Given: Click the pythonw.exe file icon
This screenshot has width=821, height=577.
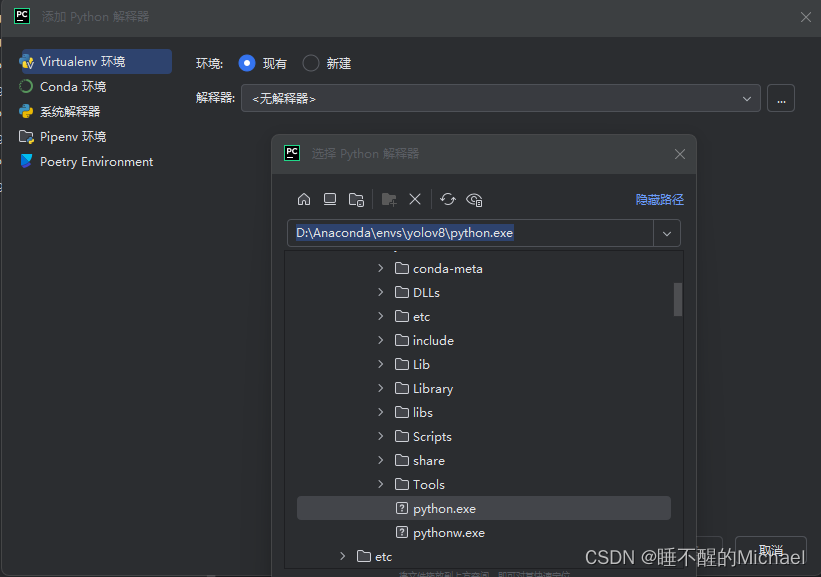Looking at the screenshot, I should 402,532.
